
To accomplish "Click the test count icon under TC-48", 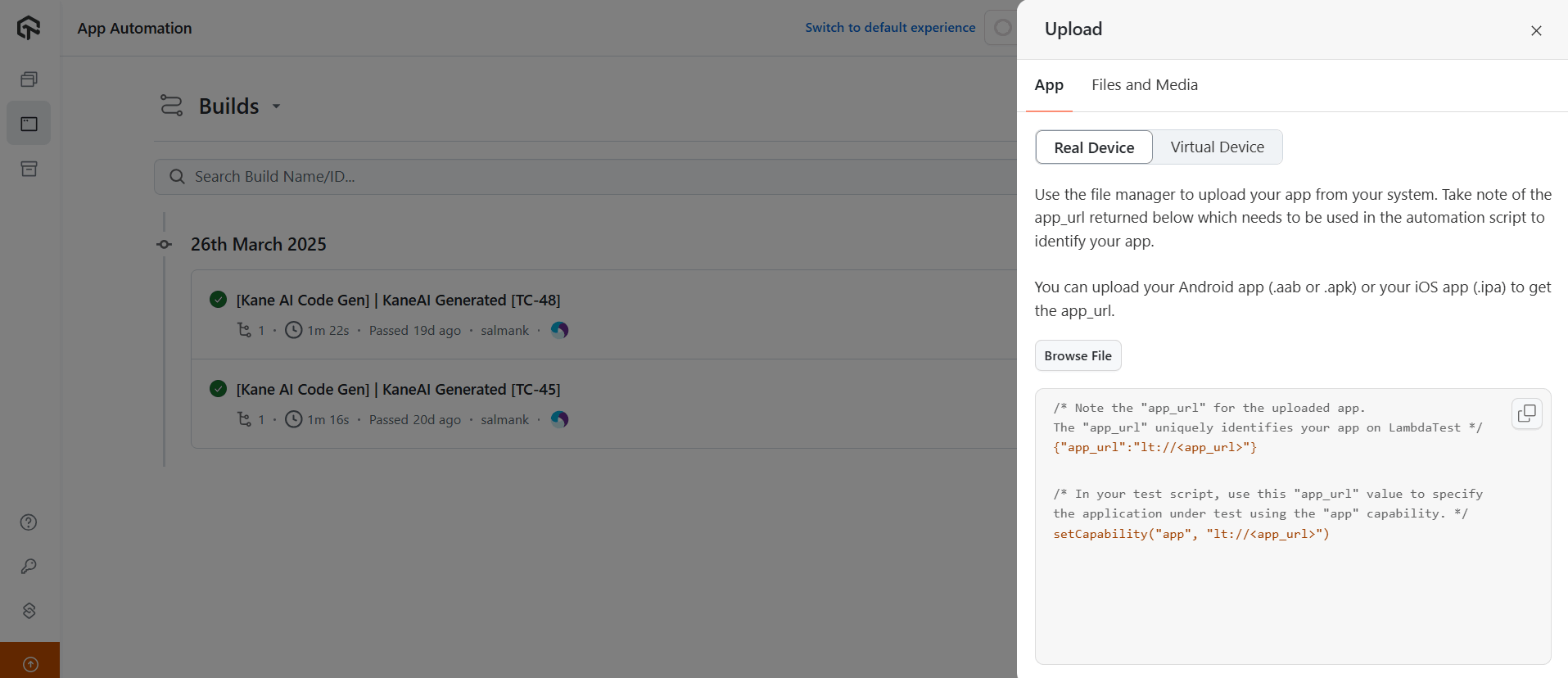I will (x=244, y=330).
